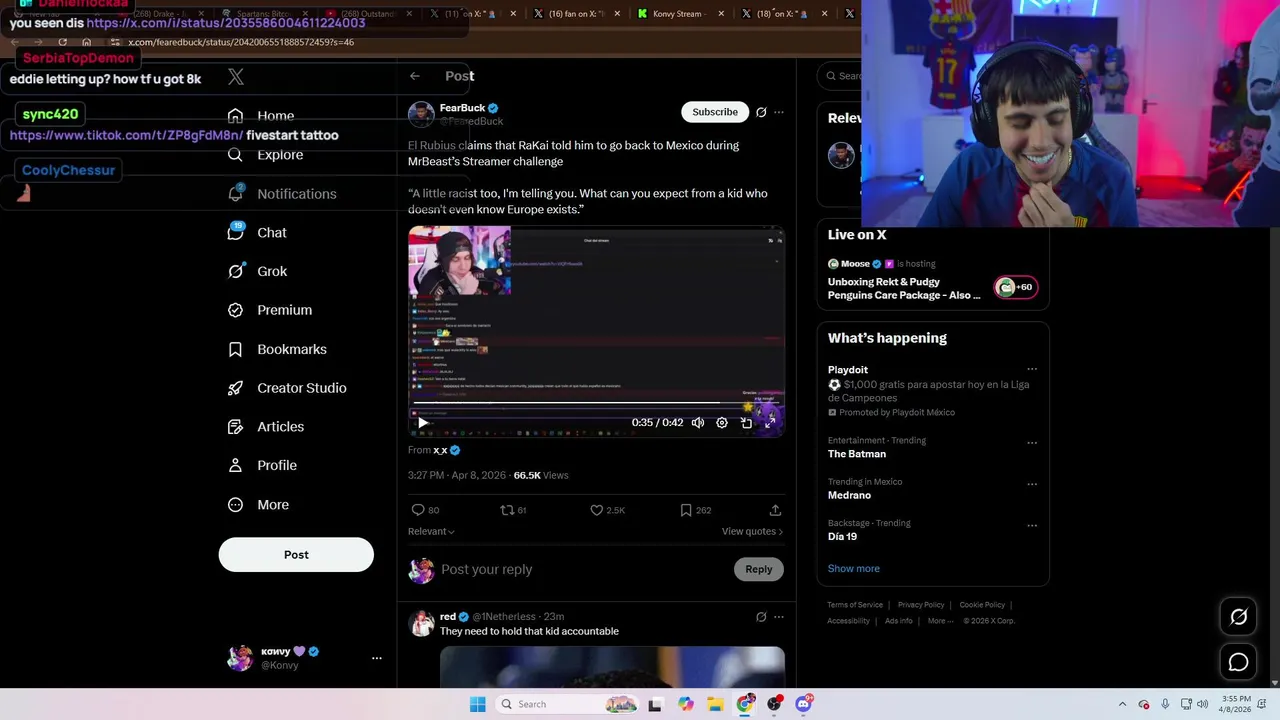Image resolution: width=1280 pixels, height=720 pixels.
Task: Expand the video to fullscreen
Action: pyautogui.click(x=770, y=423)
